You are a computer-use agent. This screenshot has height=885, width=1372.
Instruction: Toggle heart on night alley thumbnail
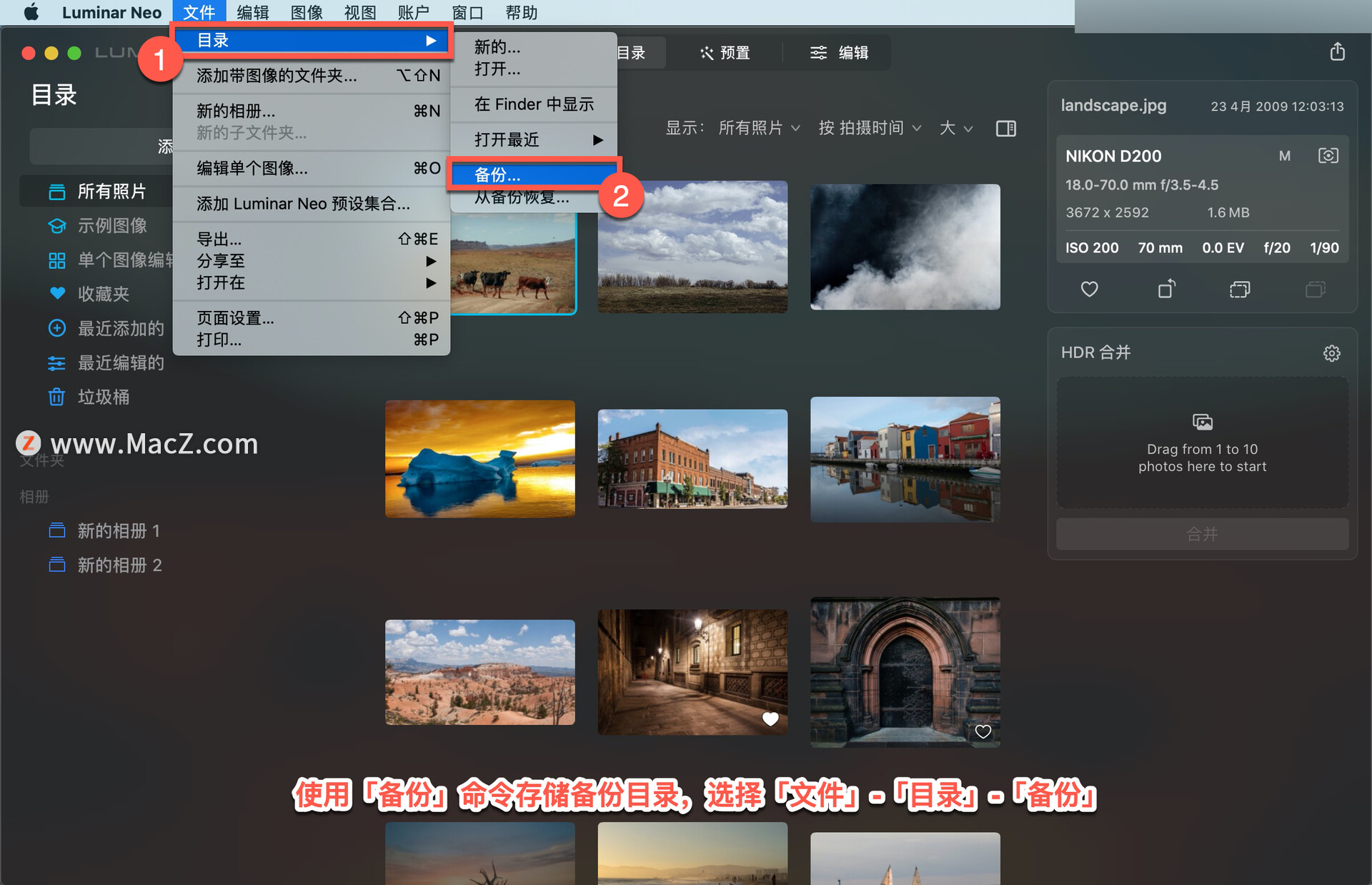(770, 718)
